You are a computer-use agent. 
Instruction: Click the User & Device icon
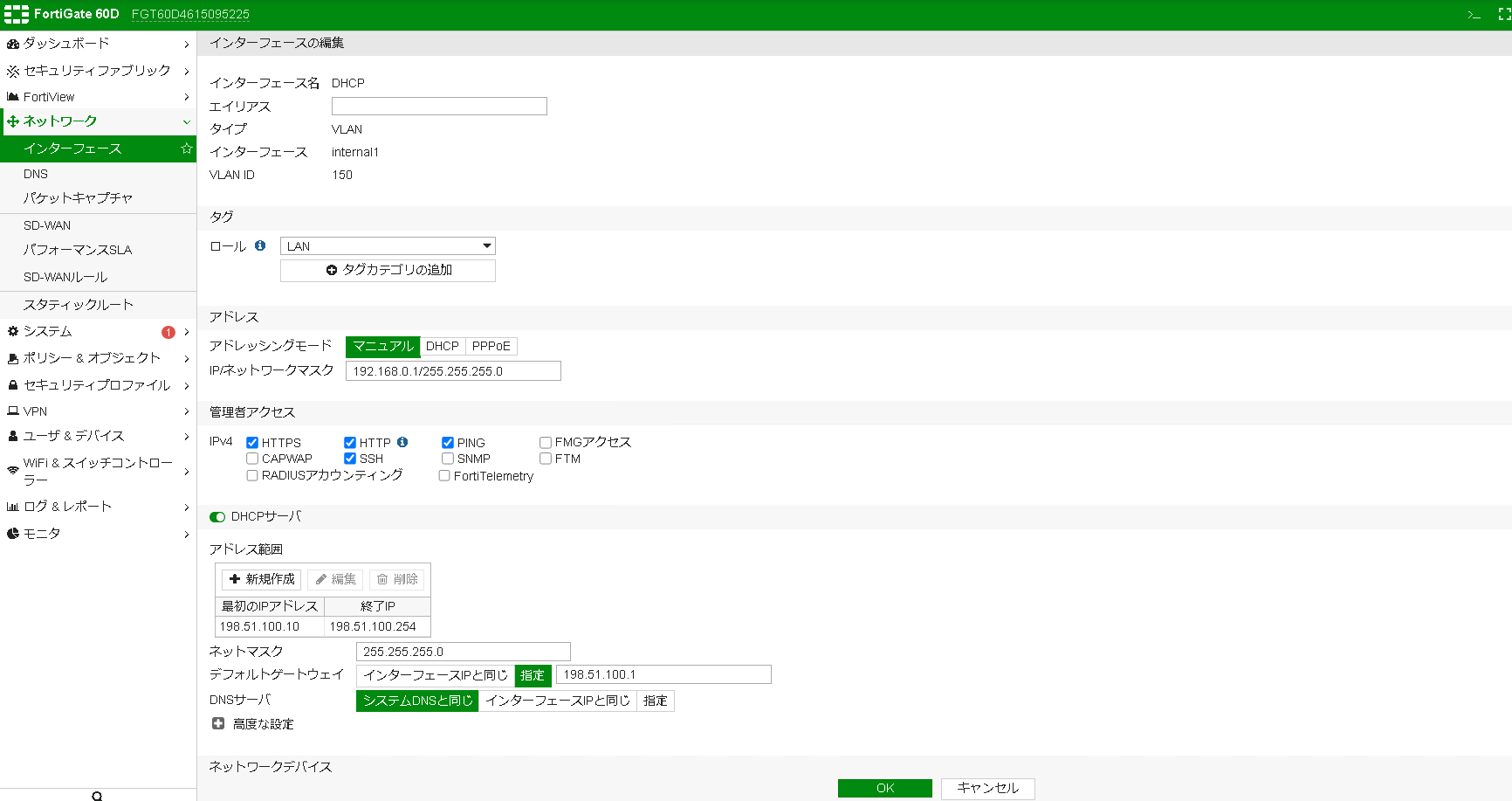[x=12, y=436]
